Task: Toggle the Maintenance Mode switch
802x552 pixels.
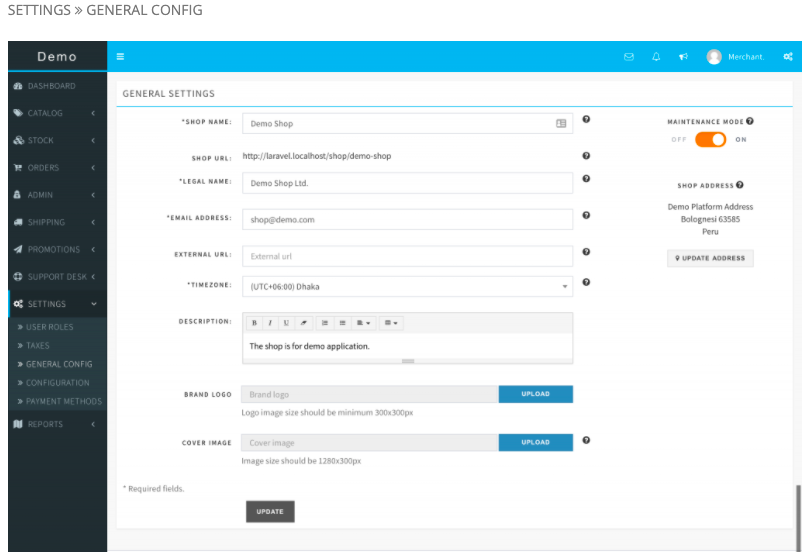Action: [x=710, y=140]
